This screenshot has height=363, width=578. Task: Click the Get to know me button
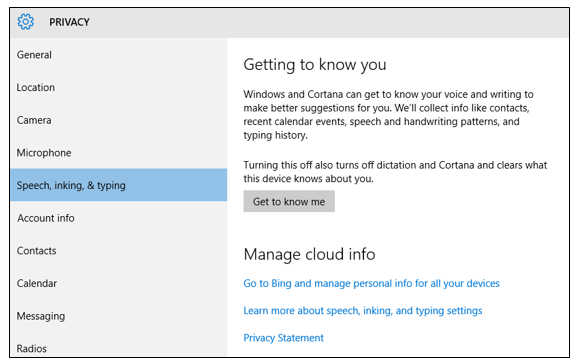(x=289, y=201)
